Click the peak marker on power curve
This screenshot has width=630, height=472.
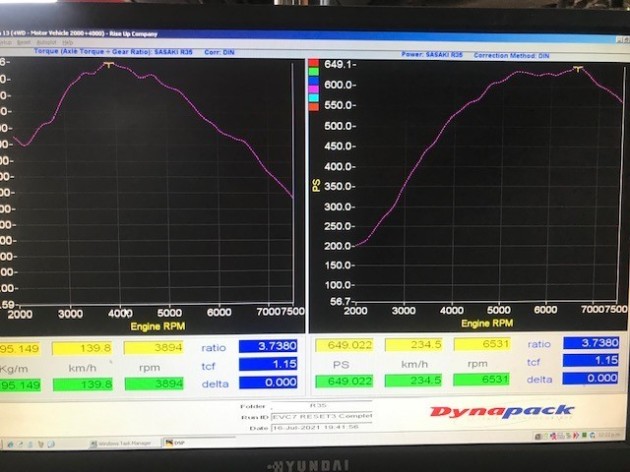[578, 69]
